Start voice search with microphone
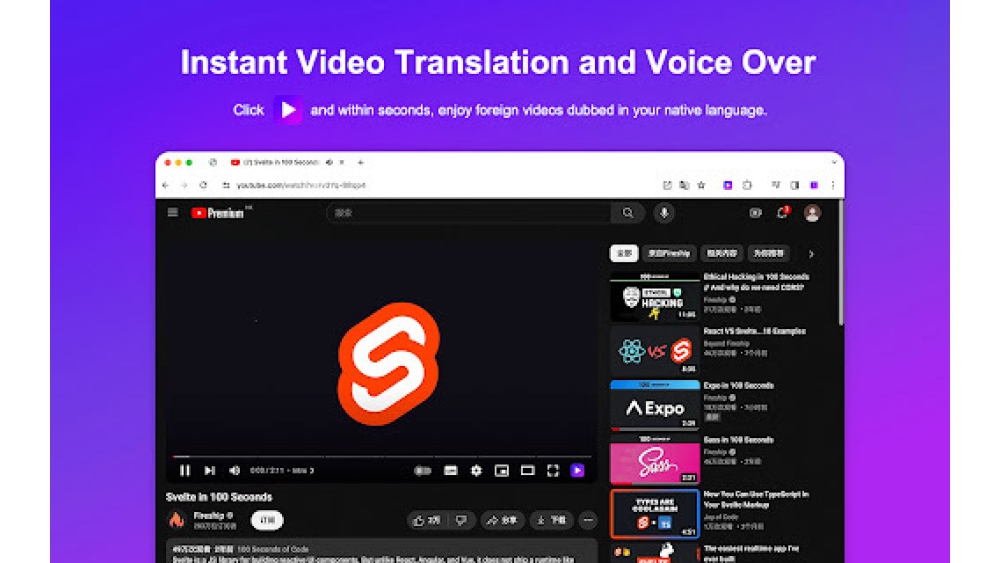 click(664, 213)
